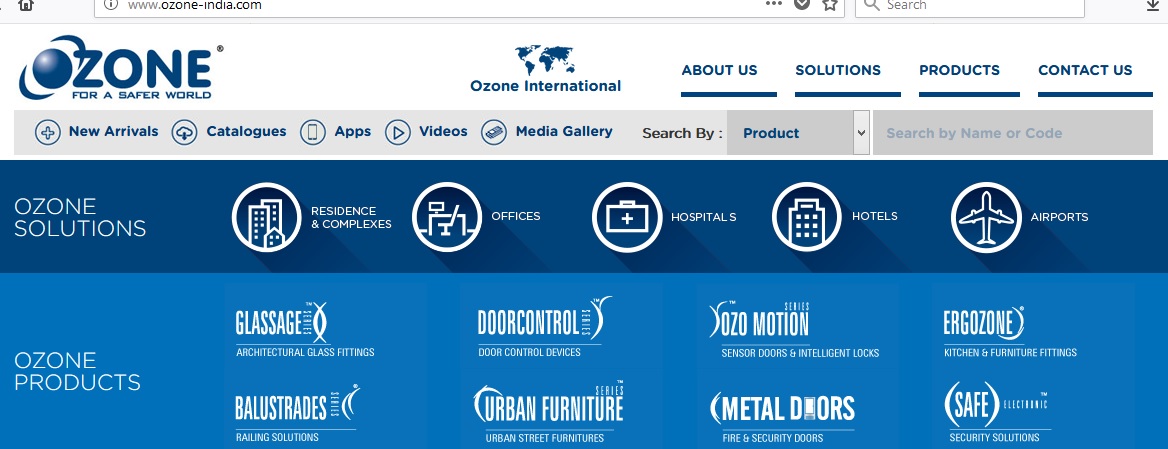
Task: Click the Apps phone icon
Action: (x=313, y=133)
